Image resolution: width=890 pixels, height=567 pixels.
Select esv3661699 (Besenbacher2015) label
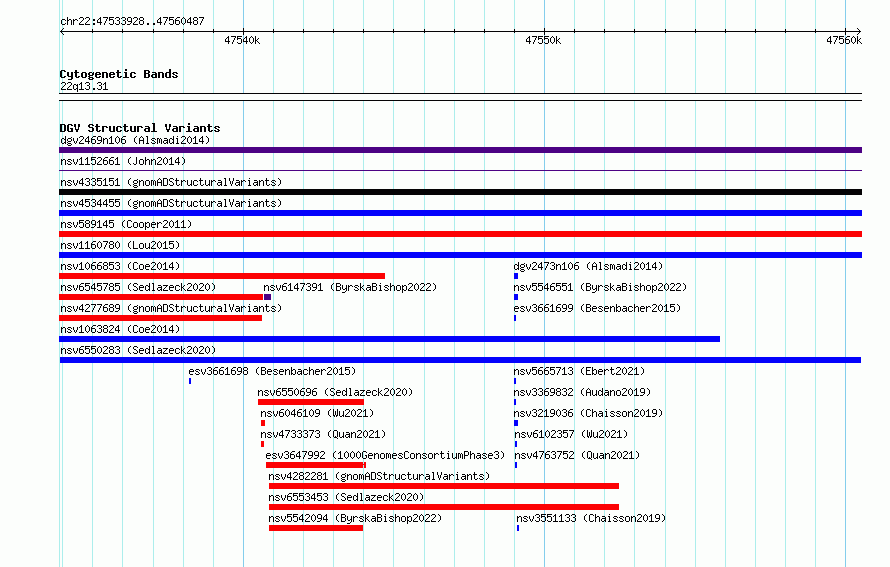(x=597, y=308)
